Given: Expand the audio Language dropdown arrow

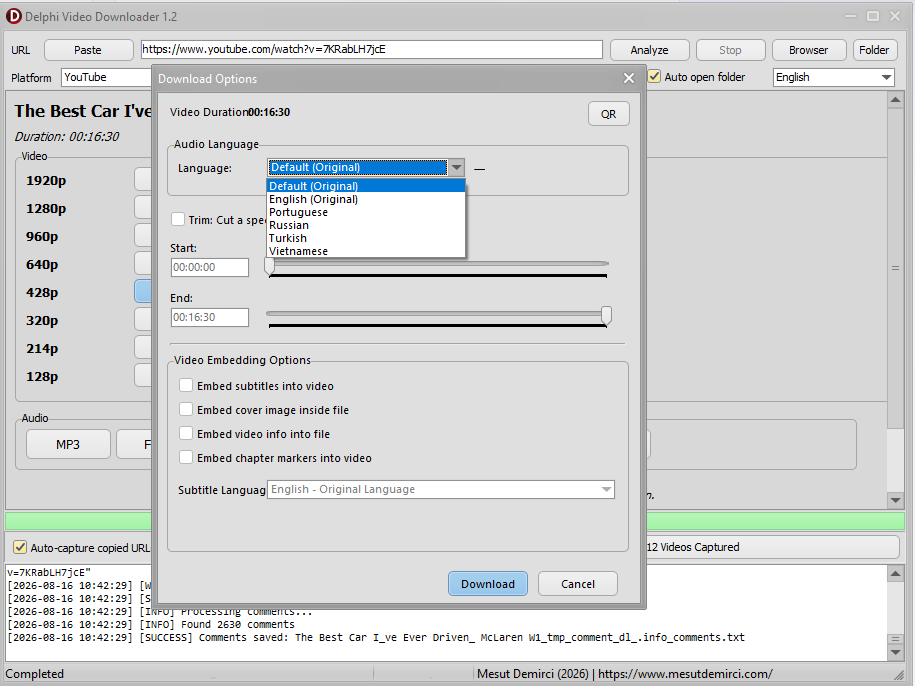Looking at the screenshot, I should pyautogui.click(x=457, y=168).
